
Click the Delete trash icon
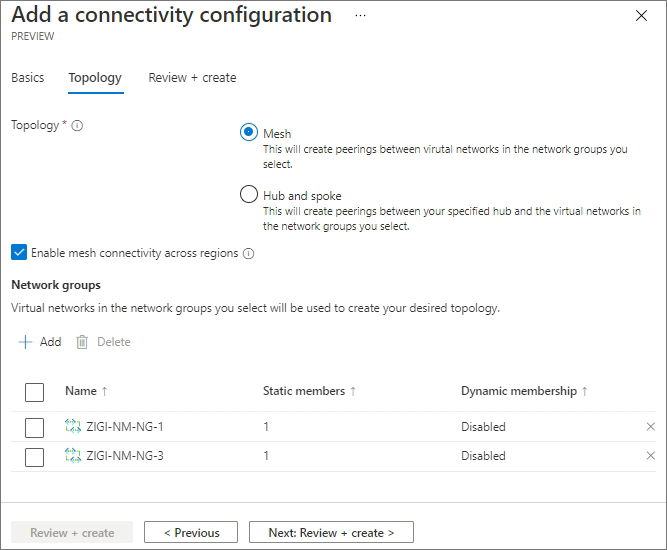pyautogui.click(x=83, y=342)
